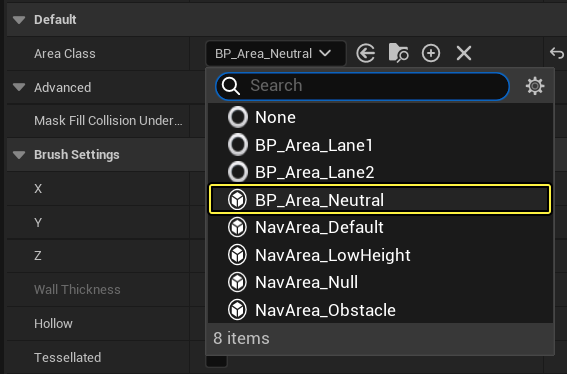This screenshot has width=567, height=374.
Task: Click the X brush setting label
Action: click(x=38, y=188)
